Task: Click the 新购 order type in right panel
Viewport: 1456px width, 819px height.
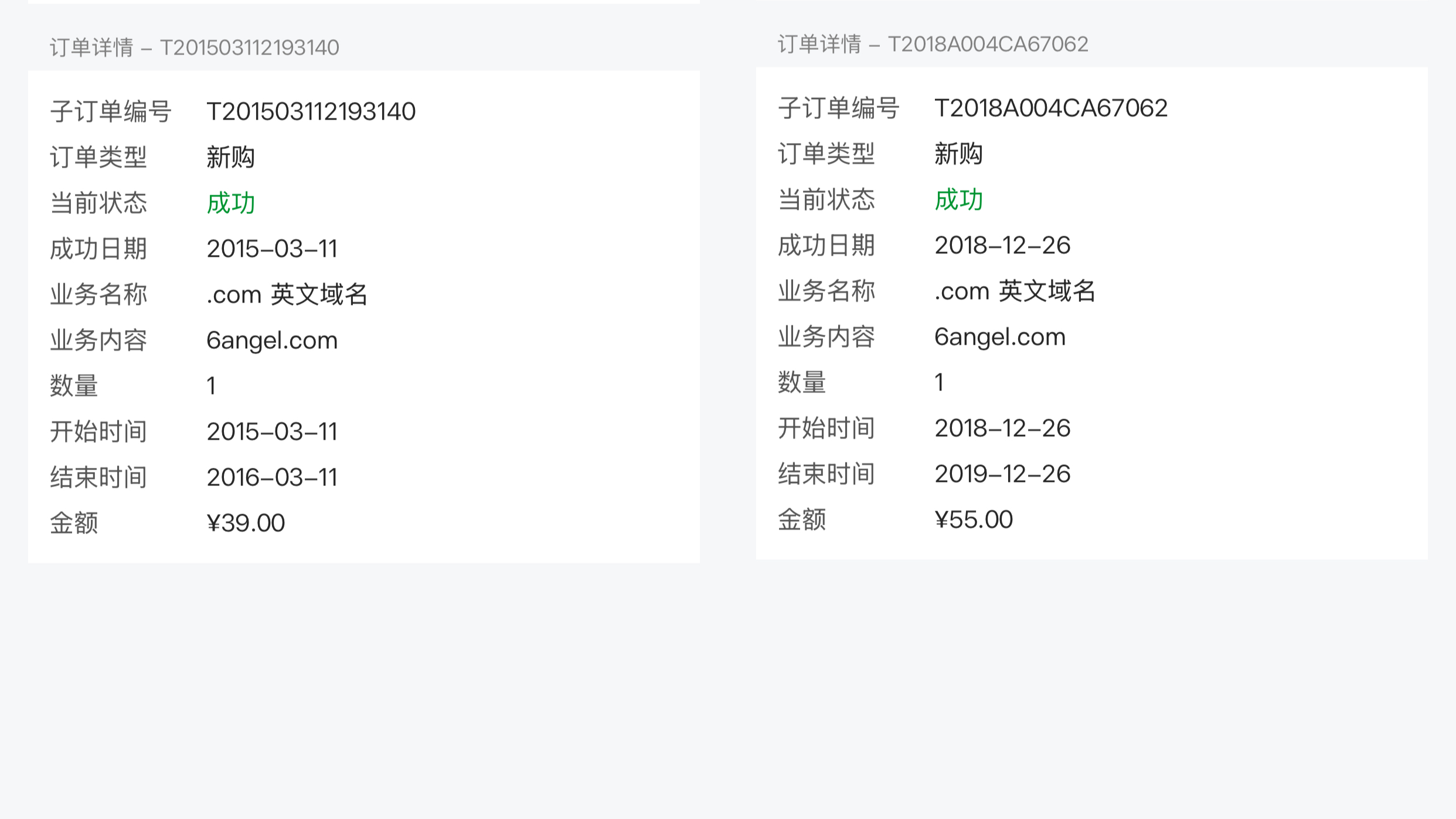Action: click(960, 154)
